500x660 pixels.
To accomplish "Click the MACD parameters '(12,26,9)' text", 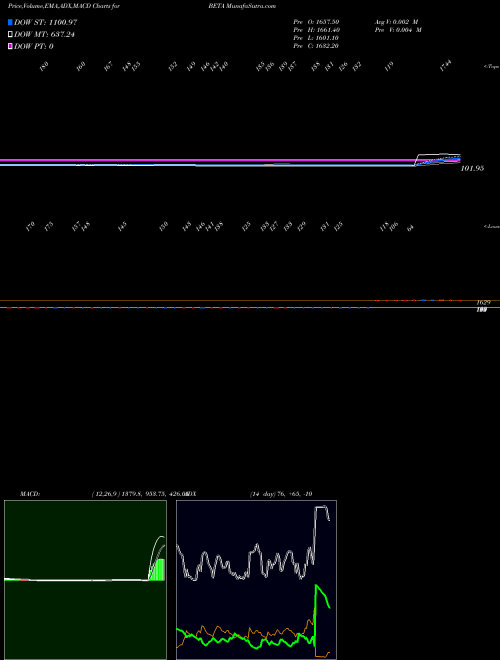I will (105, 494).
